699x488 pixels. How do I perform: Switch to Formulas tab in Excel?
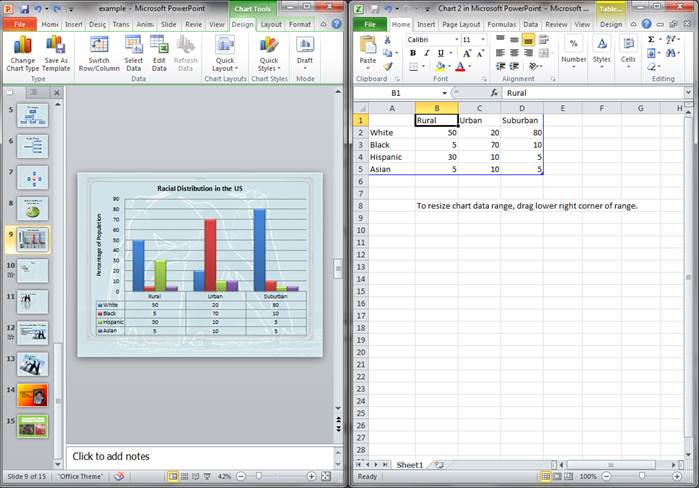click(x=501, y=23)
